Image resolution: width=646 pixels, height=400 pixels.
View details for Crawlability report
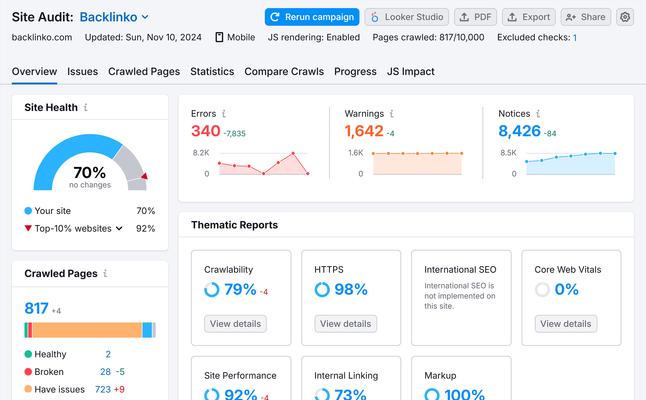tap(235, 324)
